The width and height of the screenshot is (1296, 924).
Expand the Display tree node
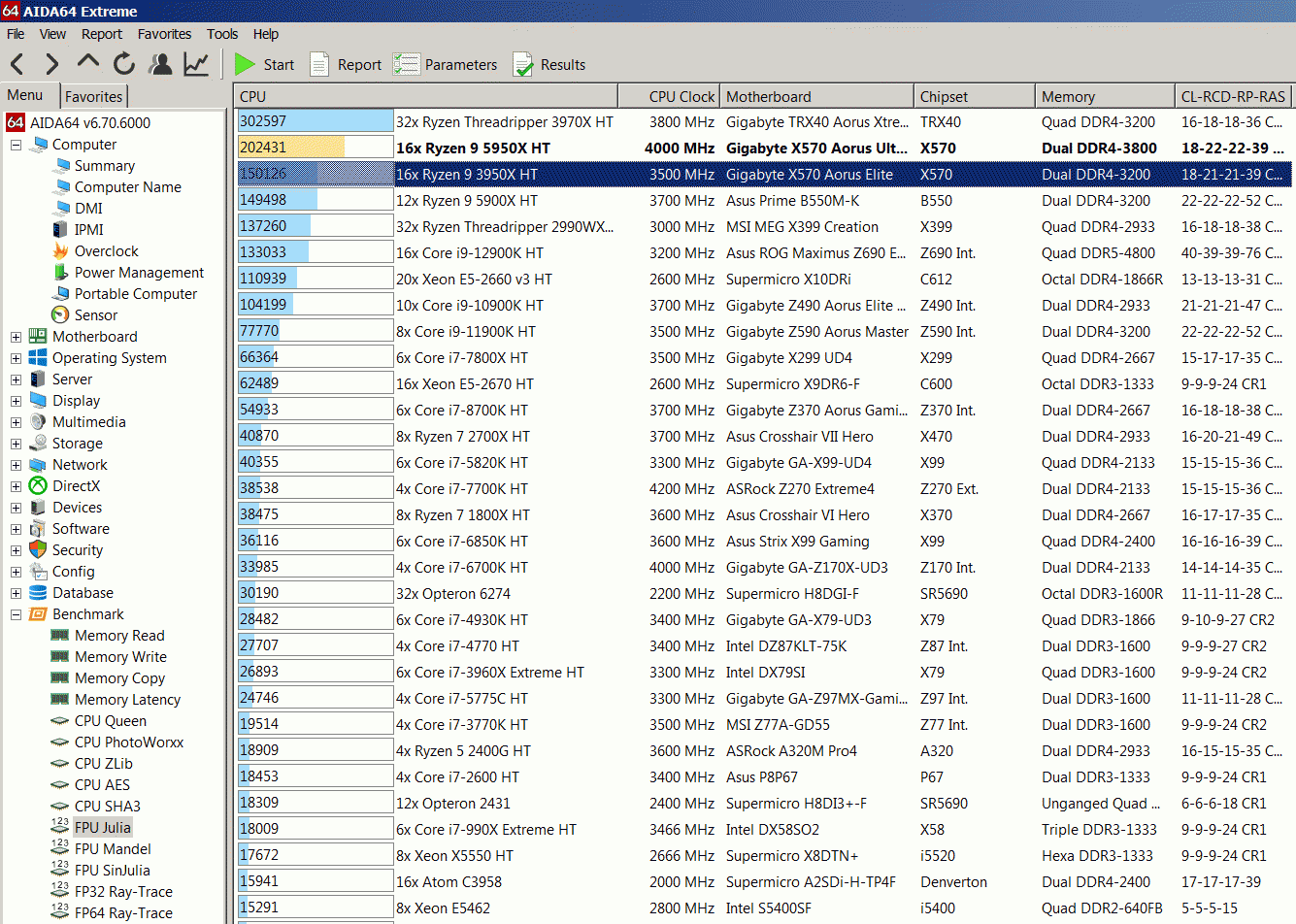(x=16, y=401)
